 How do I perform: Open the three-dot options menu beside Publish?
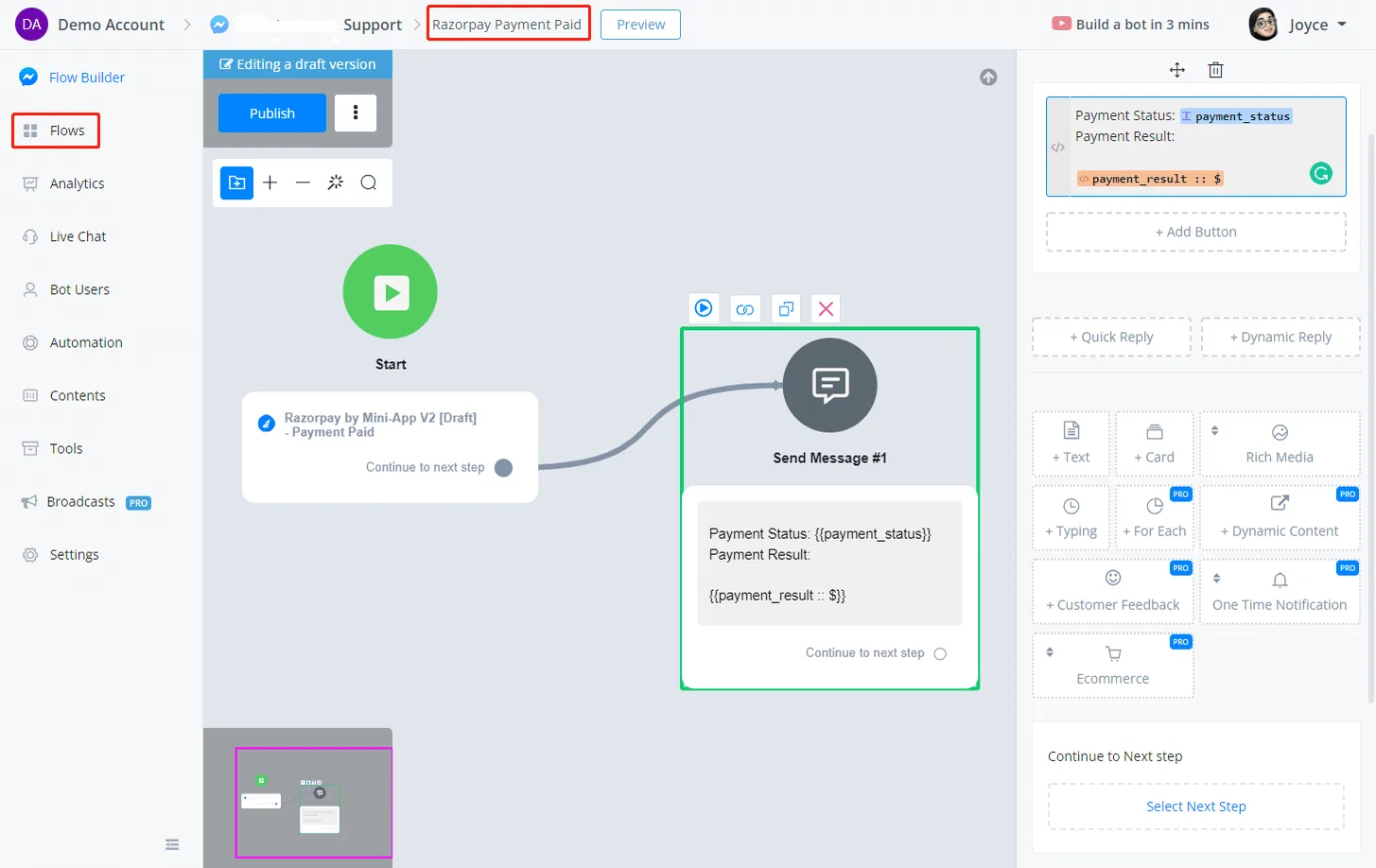(x=356, y=113)
